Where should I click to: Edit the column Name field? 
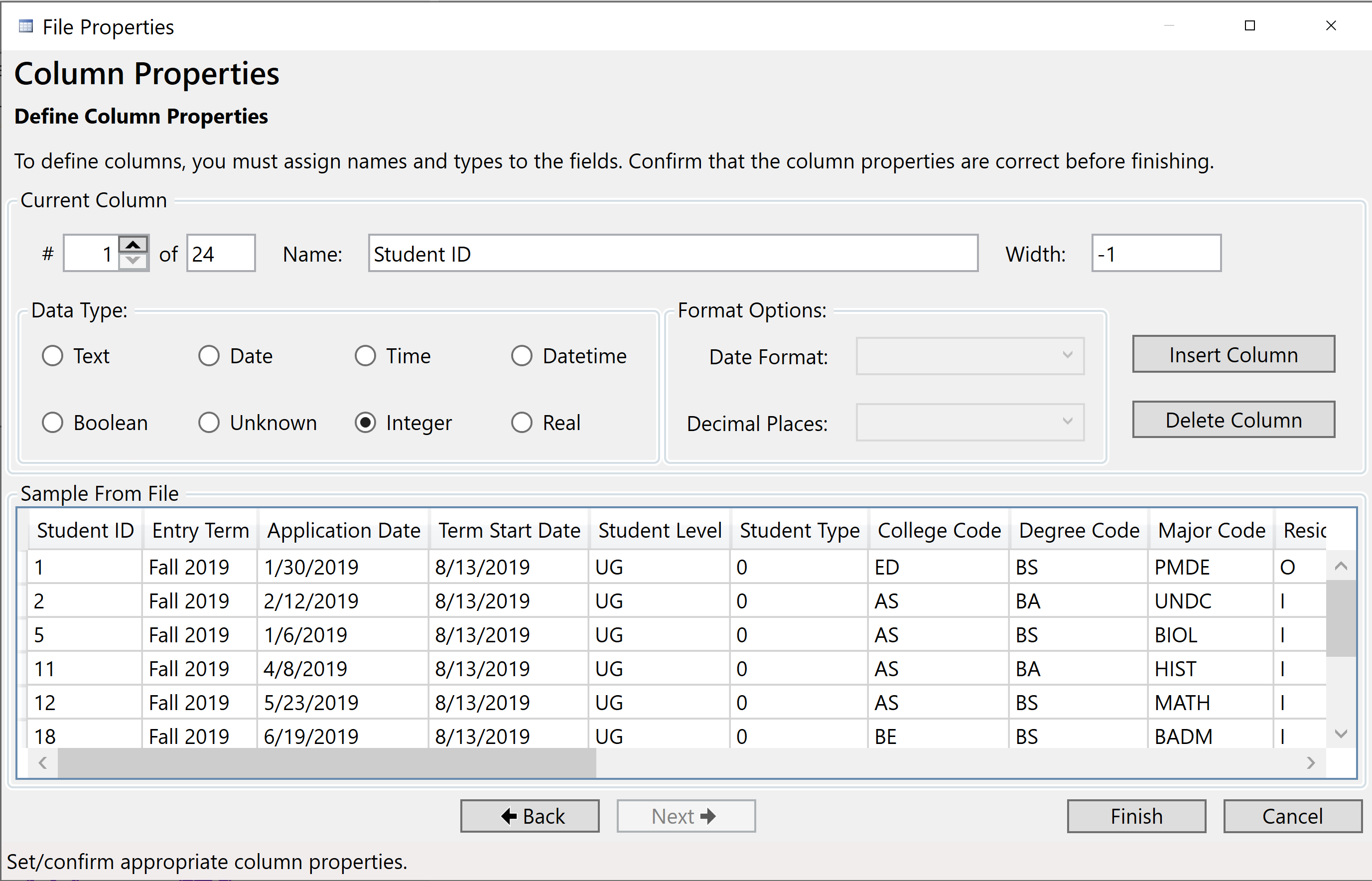pos(673,254)
